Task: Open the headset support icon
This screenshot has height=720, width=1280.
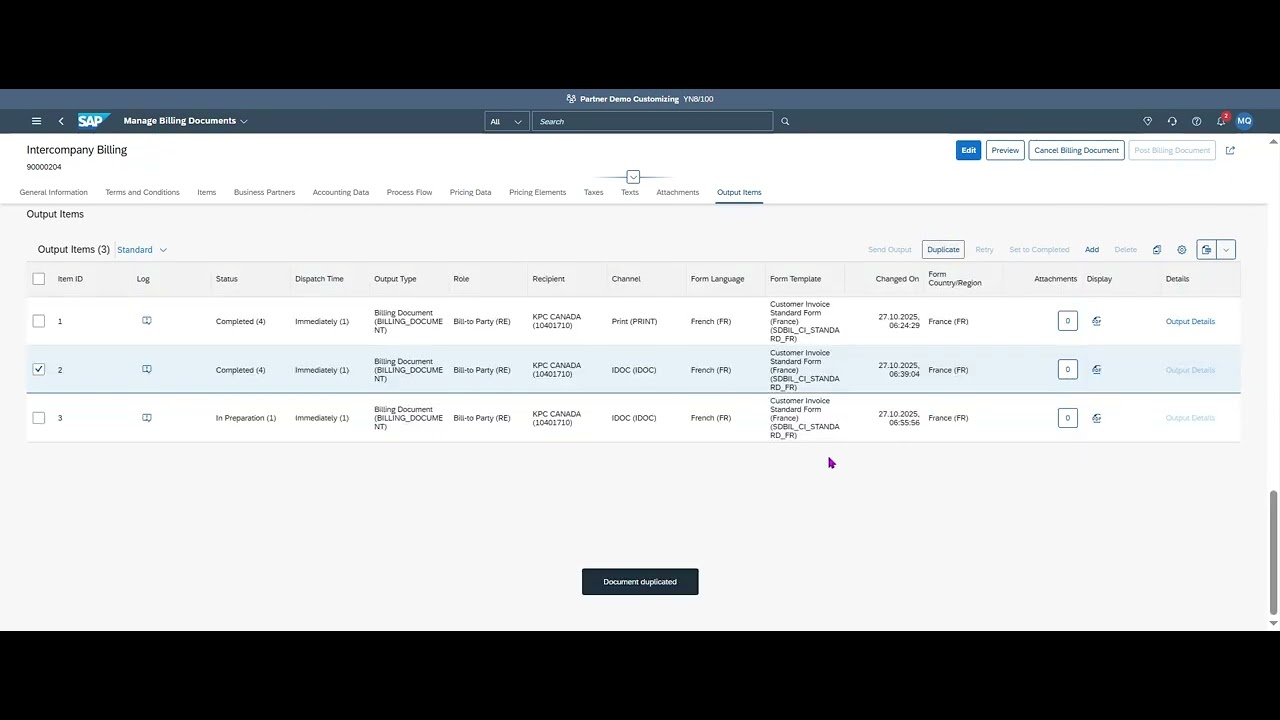Action: pos(1172,121)
